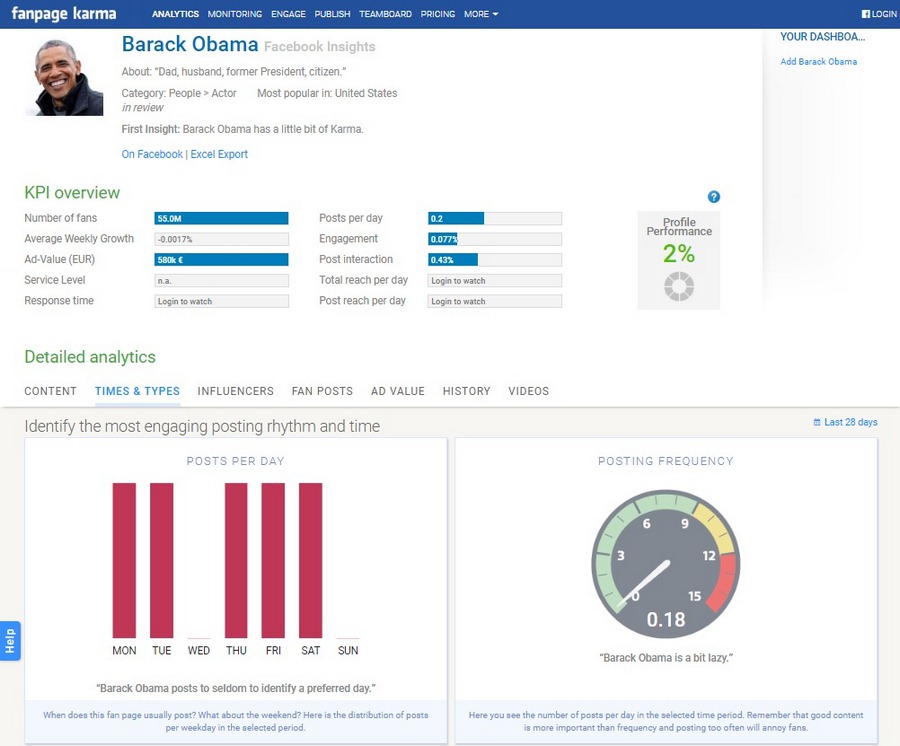Click Login to watch for Total reach per day
Screen dimensions: 900x746
tap(495, 281)
